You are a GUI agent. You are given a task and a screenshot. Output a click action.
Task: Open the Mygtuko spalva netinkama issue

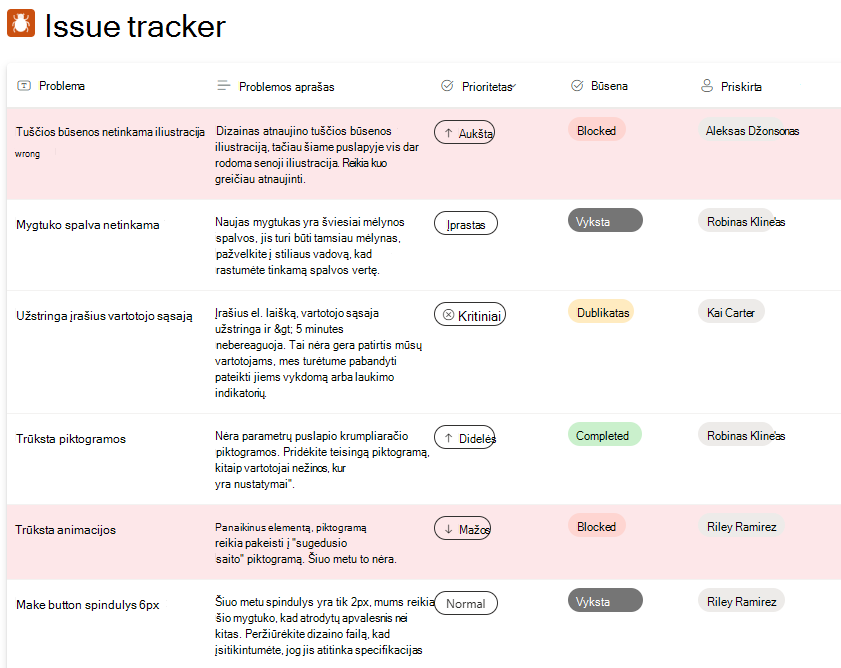(x=87, y=225)
